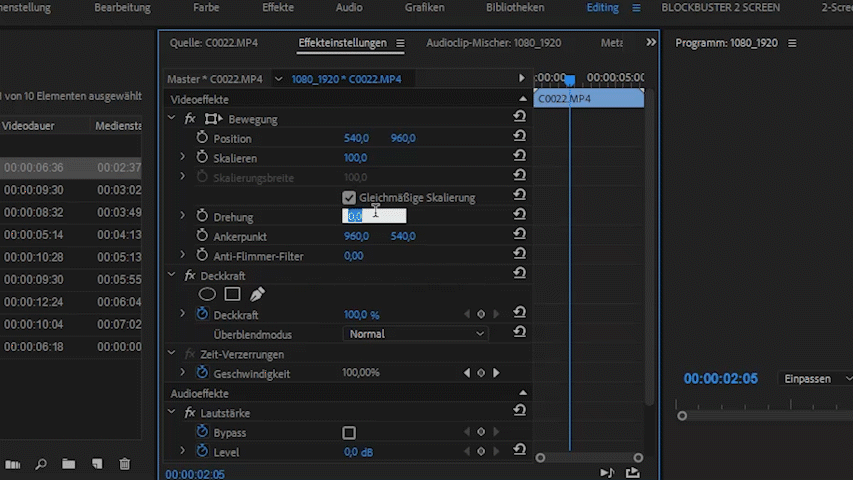Delete selected item with trash icon
853x480 pixels.
click(125, 464)
